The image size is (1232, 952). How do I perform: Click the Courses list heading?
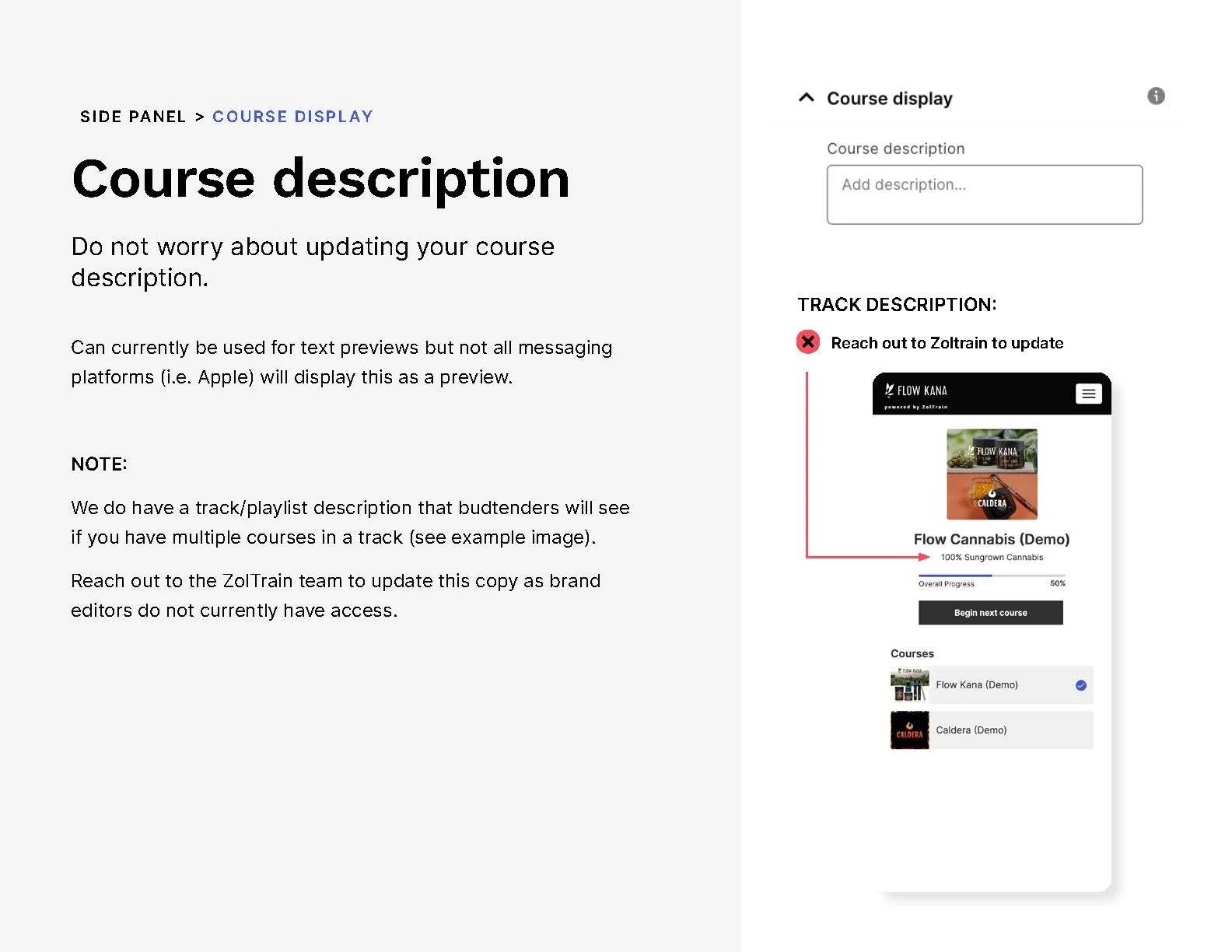click(912, 653)
